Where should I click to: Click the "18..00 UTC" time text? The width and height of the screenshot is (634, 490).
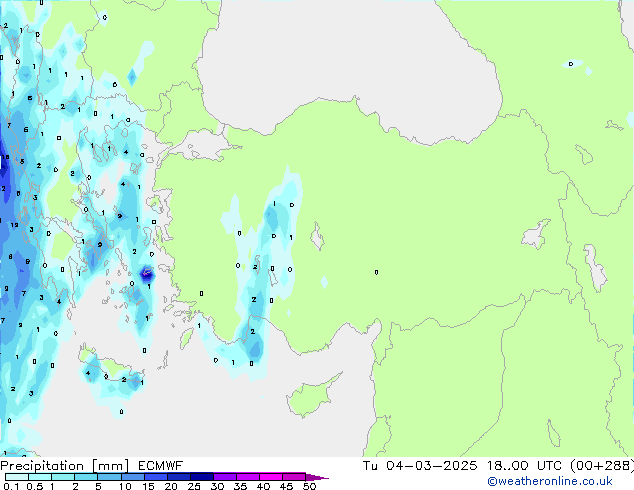(x=524, y=466)
